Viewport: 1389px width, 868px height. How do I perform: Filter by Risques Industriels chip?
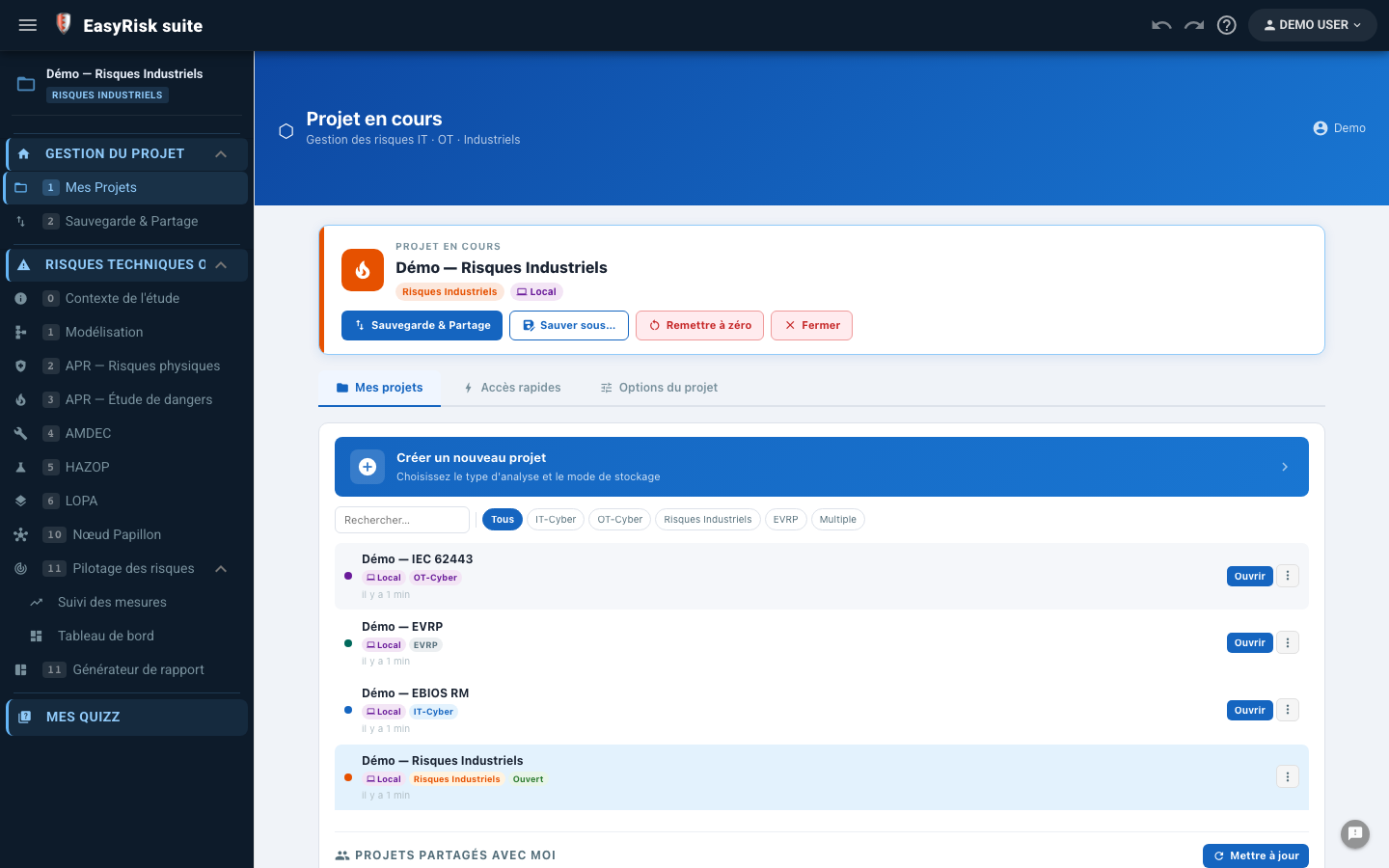click(x=708, y=520)
